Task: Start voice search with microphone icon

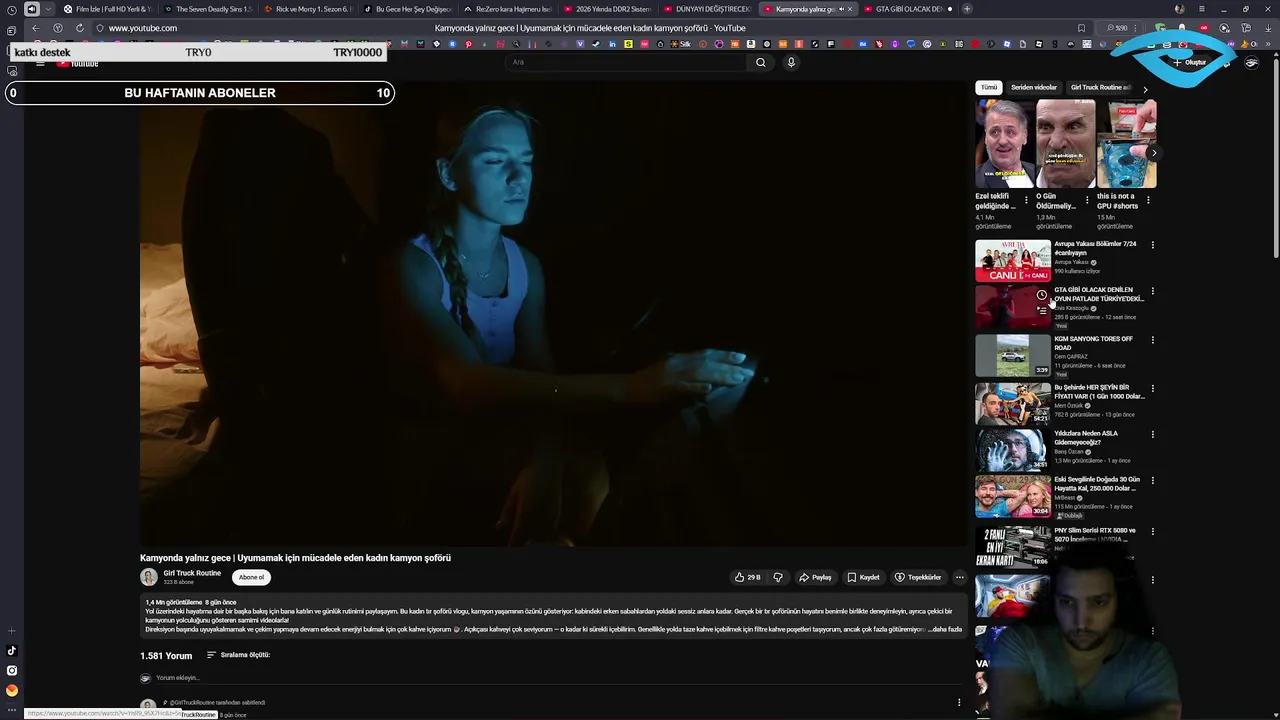Action: click(791, 62)
